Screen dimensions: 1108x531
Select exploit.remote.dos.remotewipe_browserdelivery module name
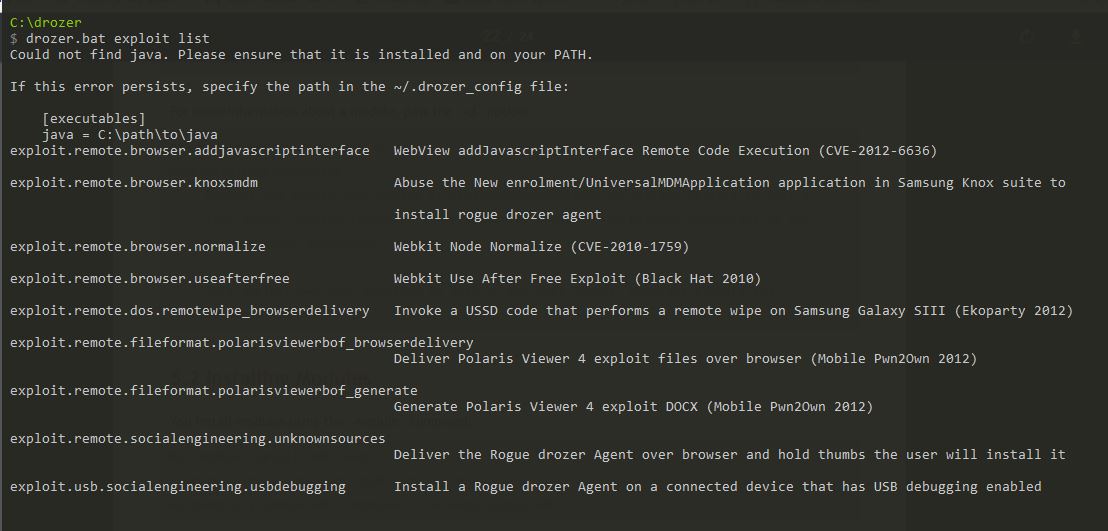189,310
